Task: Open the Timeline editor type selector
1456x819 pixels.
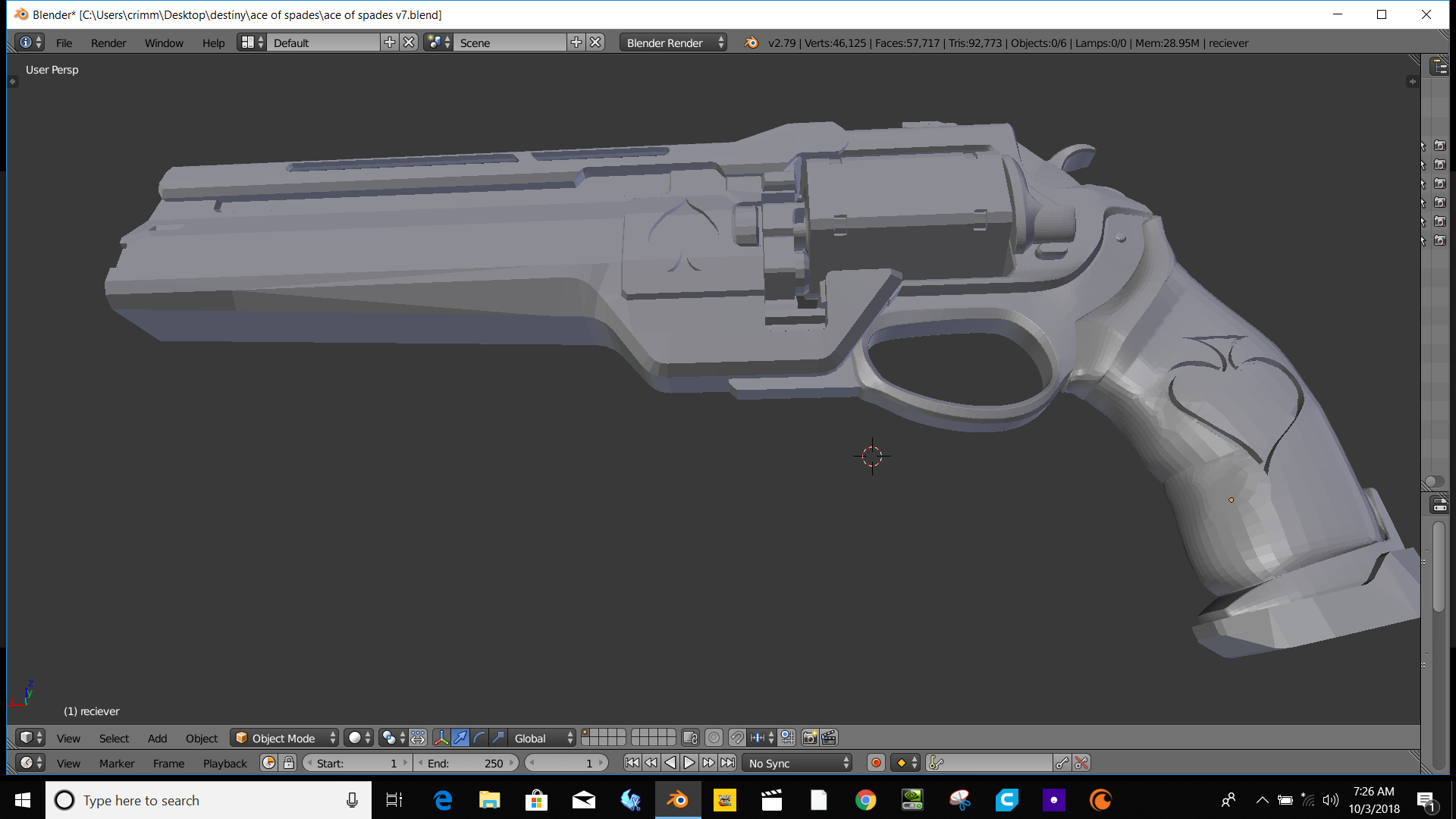Action: 30,763
